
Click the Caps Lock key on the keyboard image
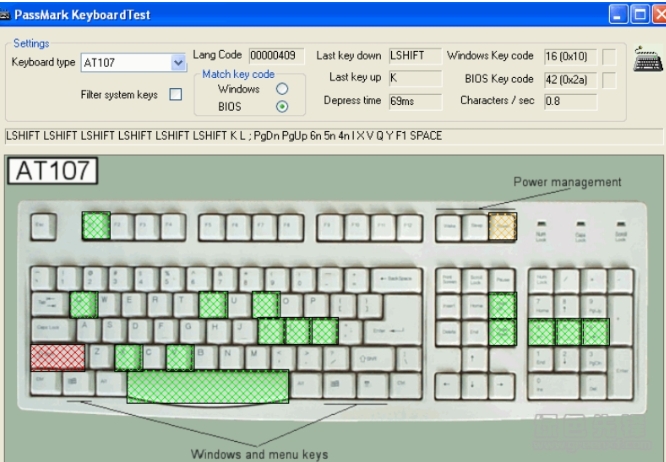[x=54, y=331]
